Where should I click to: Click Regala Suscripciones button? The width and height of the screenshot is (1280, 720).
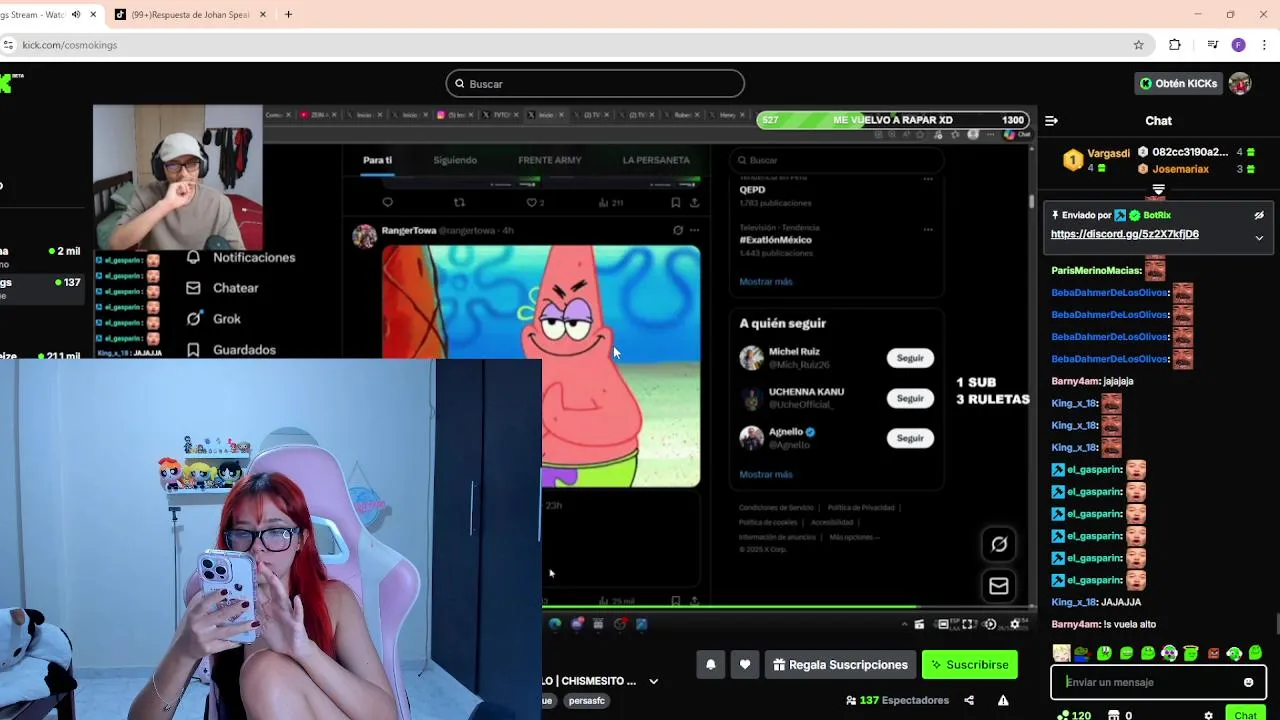click(x=840, y=664)
